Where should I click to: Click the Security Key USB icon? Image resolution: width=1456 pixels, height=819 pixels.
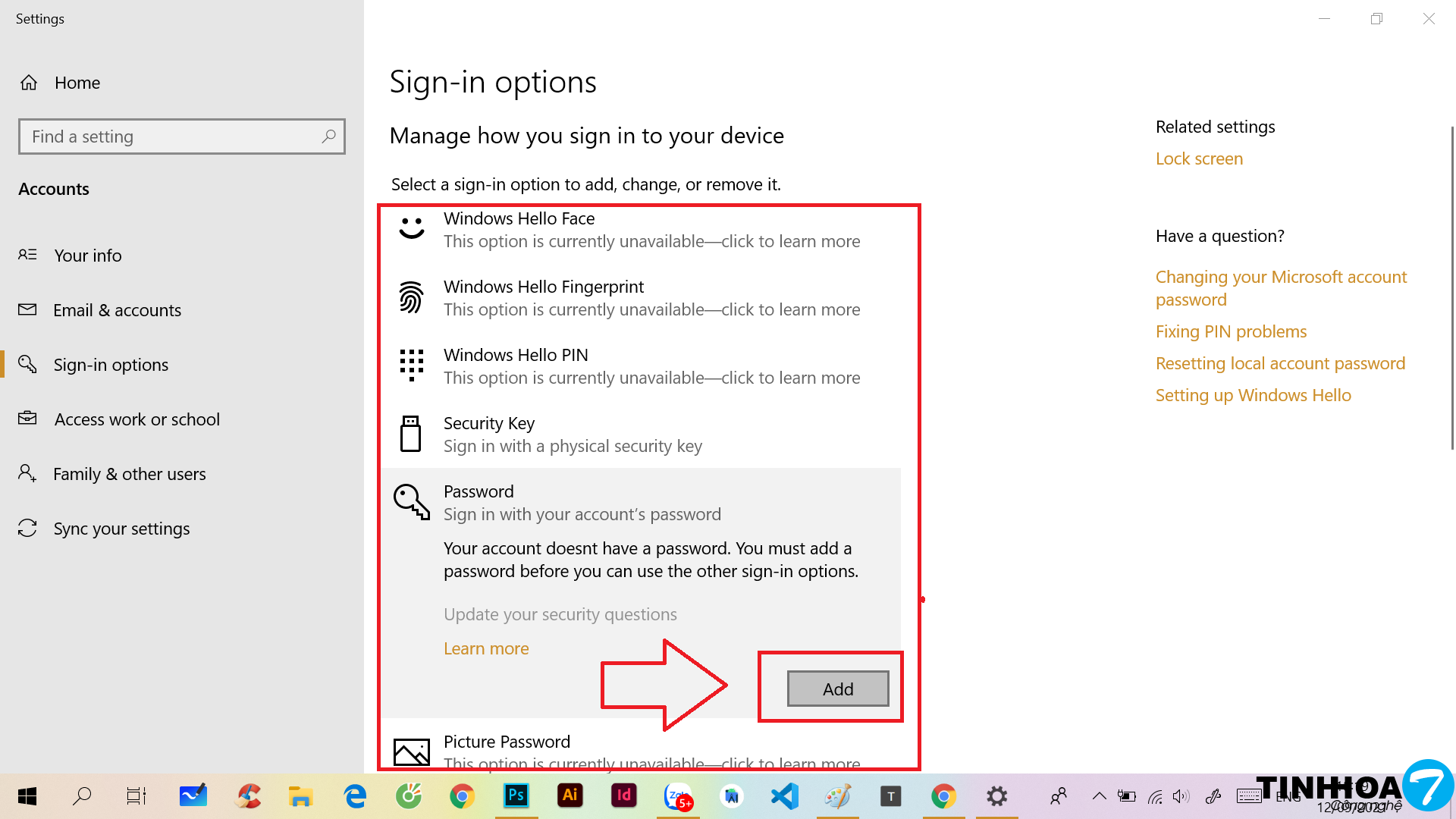tap(410, 434)
